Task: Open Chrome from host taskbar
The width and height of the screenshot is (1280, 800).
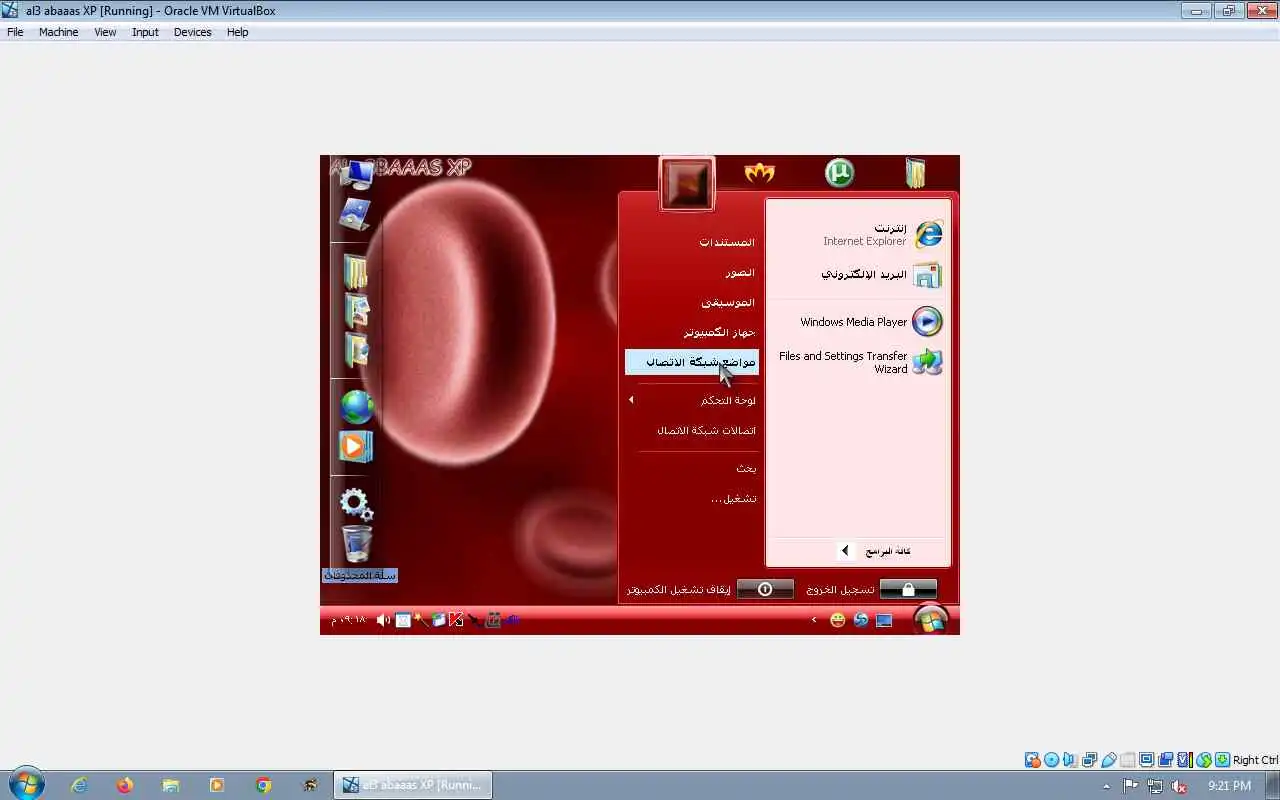Action: pyautogui.click(x=263, y=785)
